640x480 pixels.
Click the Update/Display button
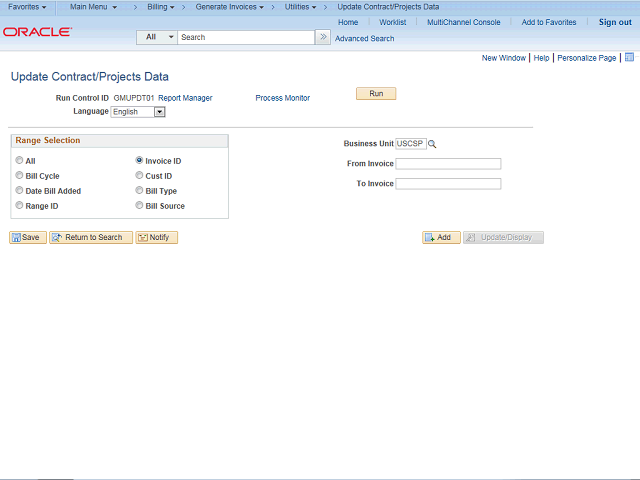(x=503, y=238)
